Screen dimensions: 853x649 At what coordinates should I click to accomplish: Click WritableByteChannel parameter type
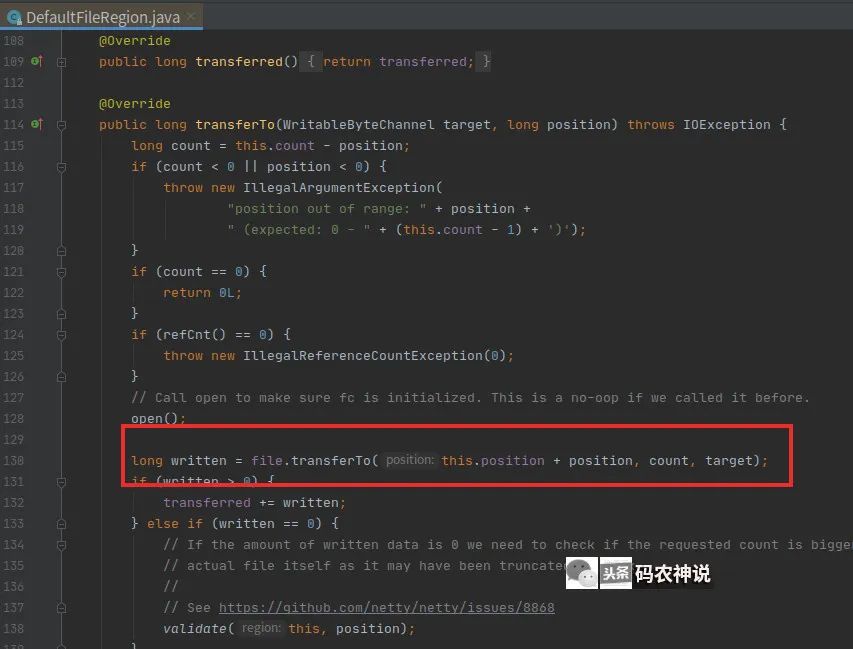click(x=358, y=125)
